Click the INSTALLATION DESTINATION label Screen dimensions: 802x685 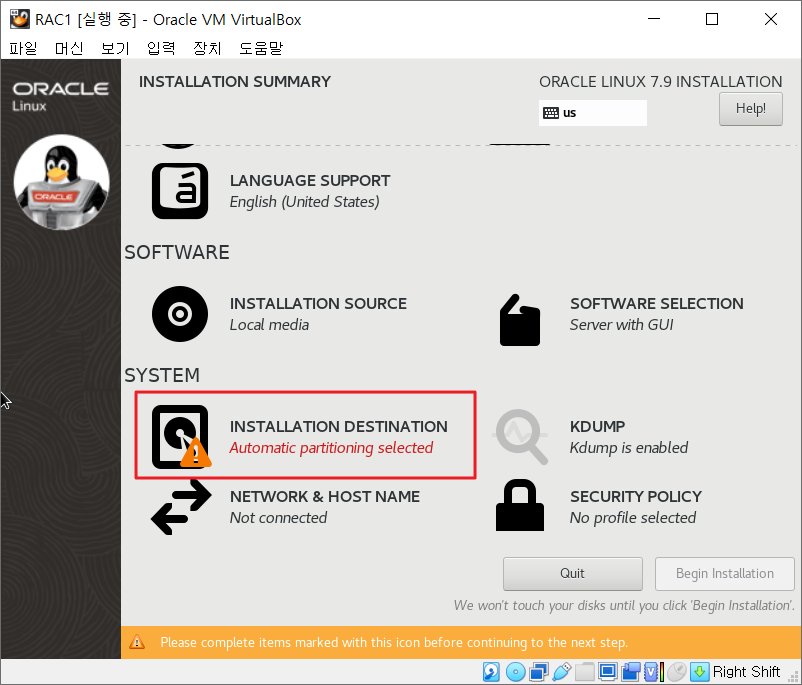pos(339,426)
